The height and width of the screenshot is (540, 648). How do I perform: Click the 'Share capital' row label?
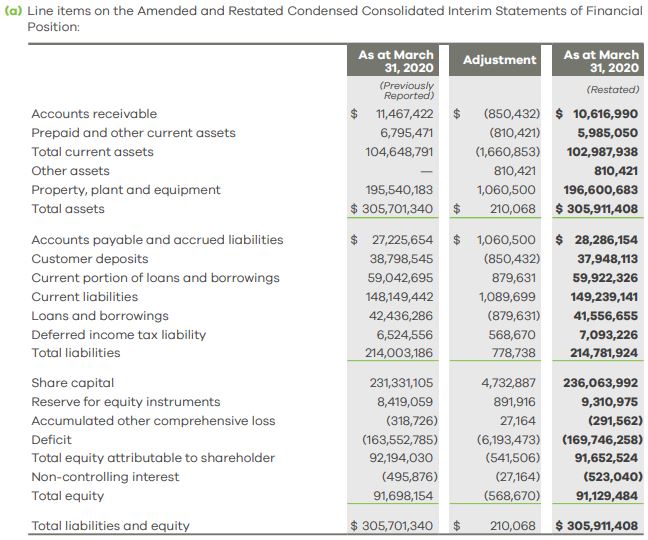click(x=73, y=383)
